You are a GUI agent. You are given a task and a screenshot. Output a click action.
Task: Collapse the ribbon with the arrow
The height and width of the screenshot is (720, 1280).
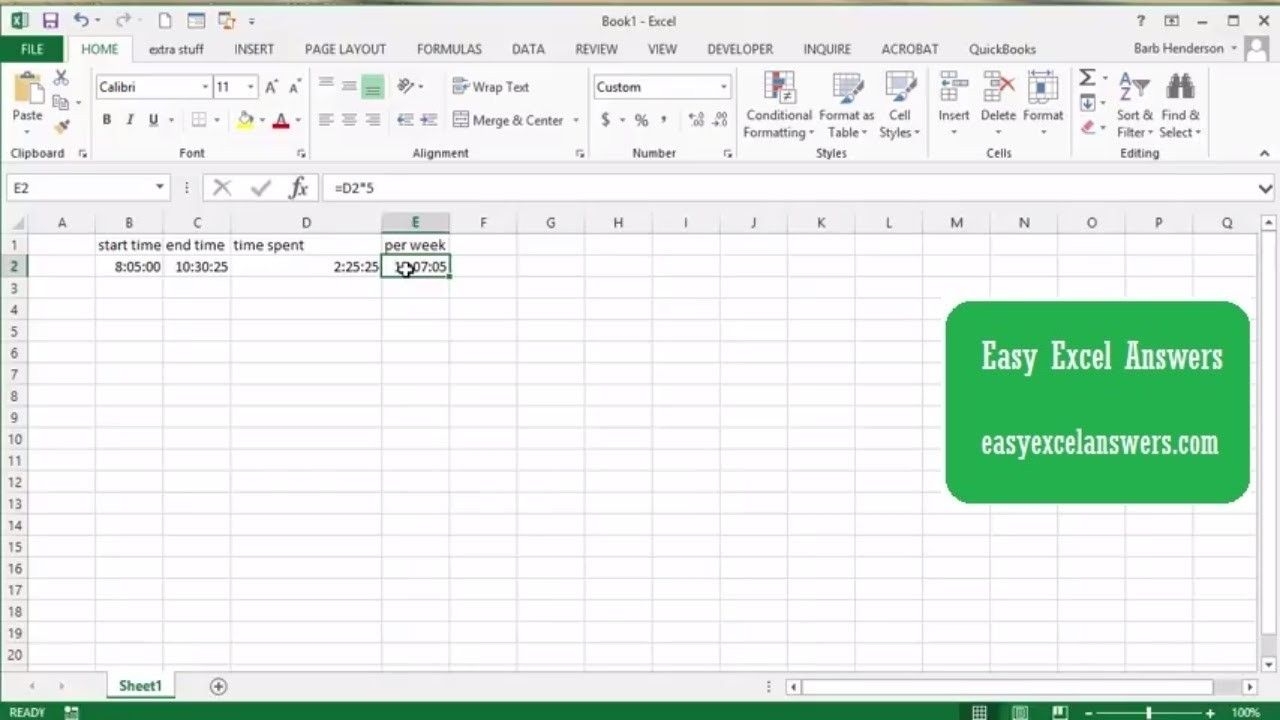pyautogui.click(x=1264, y=153)
